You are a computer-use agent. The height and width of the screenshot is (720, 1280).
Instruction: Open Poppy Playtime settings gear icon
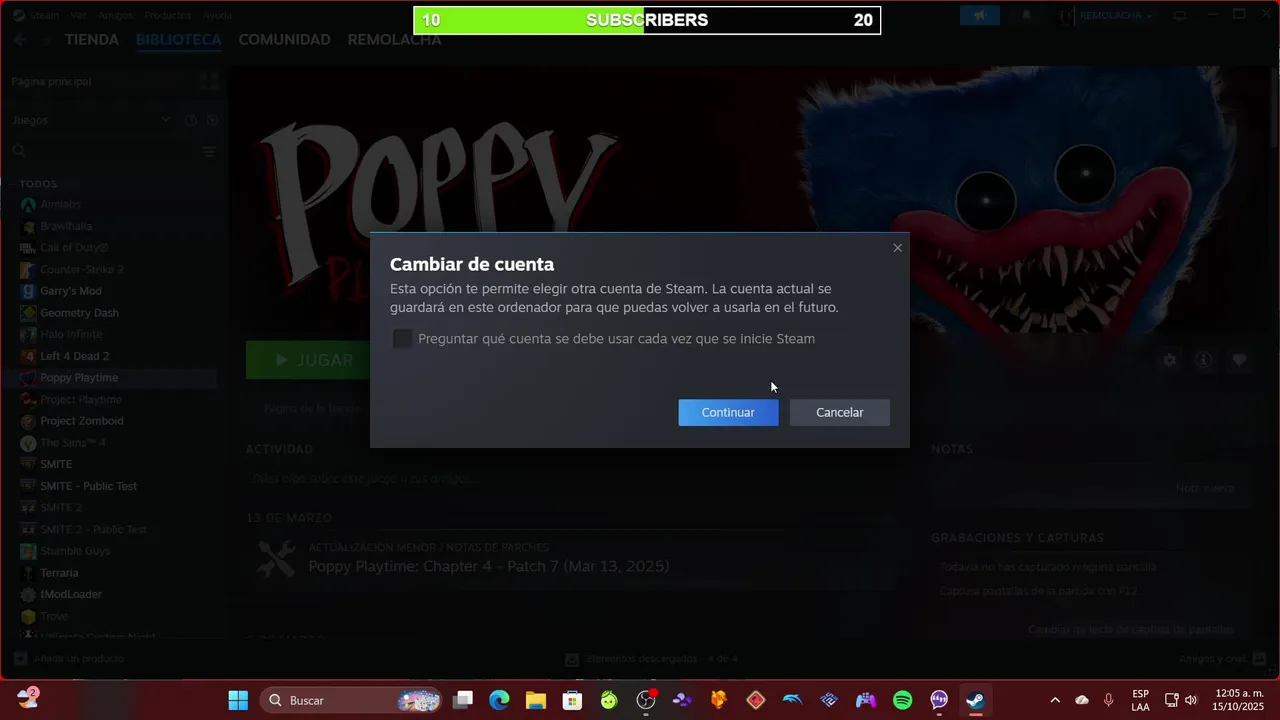1169,360
